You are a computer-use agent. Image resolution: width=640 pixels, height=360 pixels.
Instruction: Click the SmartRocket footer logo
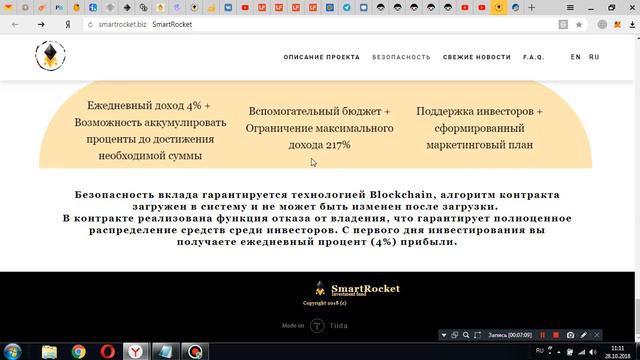[357, 289]
